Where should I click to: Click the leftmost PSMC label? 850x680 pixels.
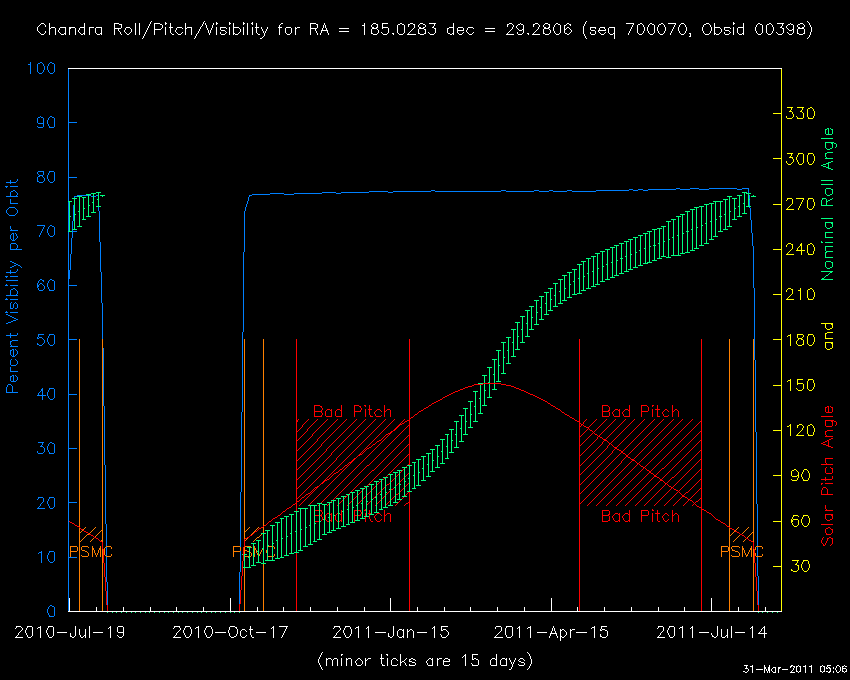(91, 552)
